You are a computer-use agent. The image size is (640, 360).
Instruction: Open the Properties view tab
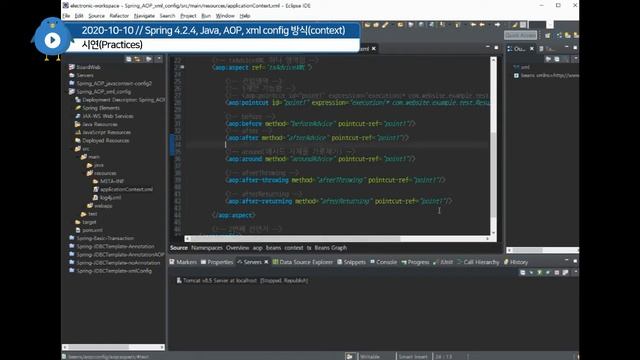[x=217, y=262]
